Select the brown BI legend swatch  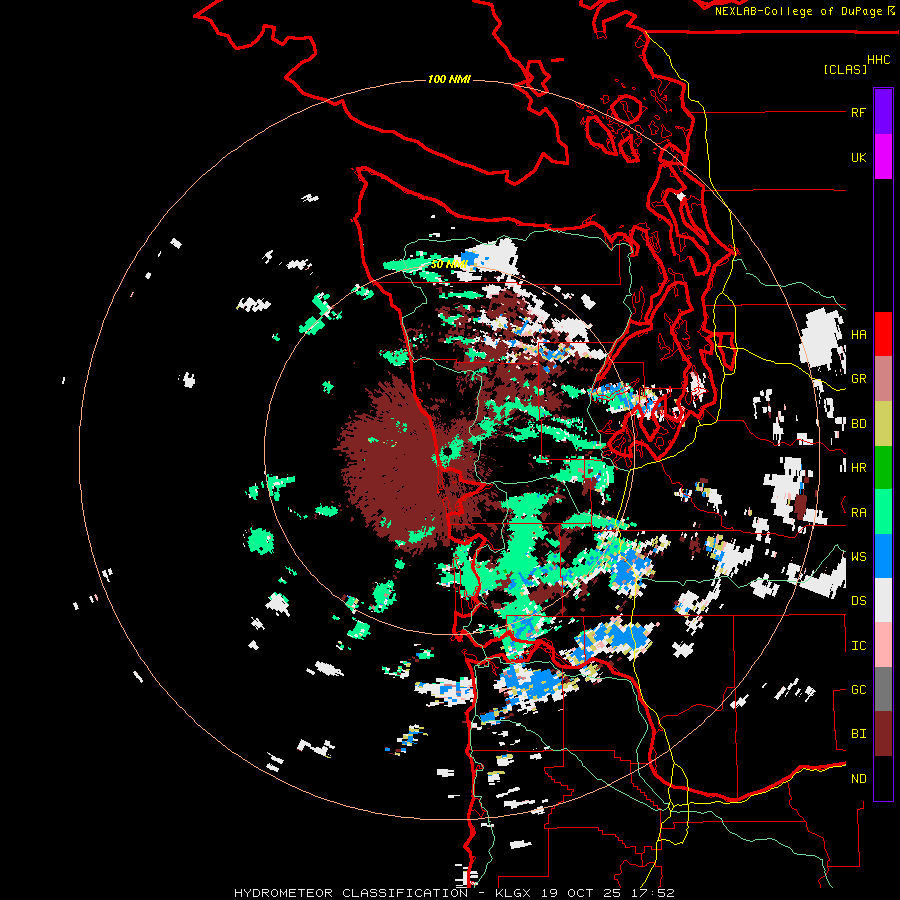pos(883,734)
